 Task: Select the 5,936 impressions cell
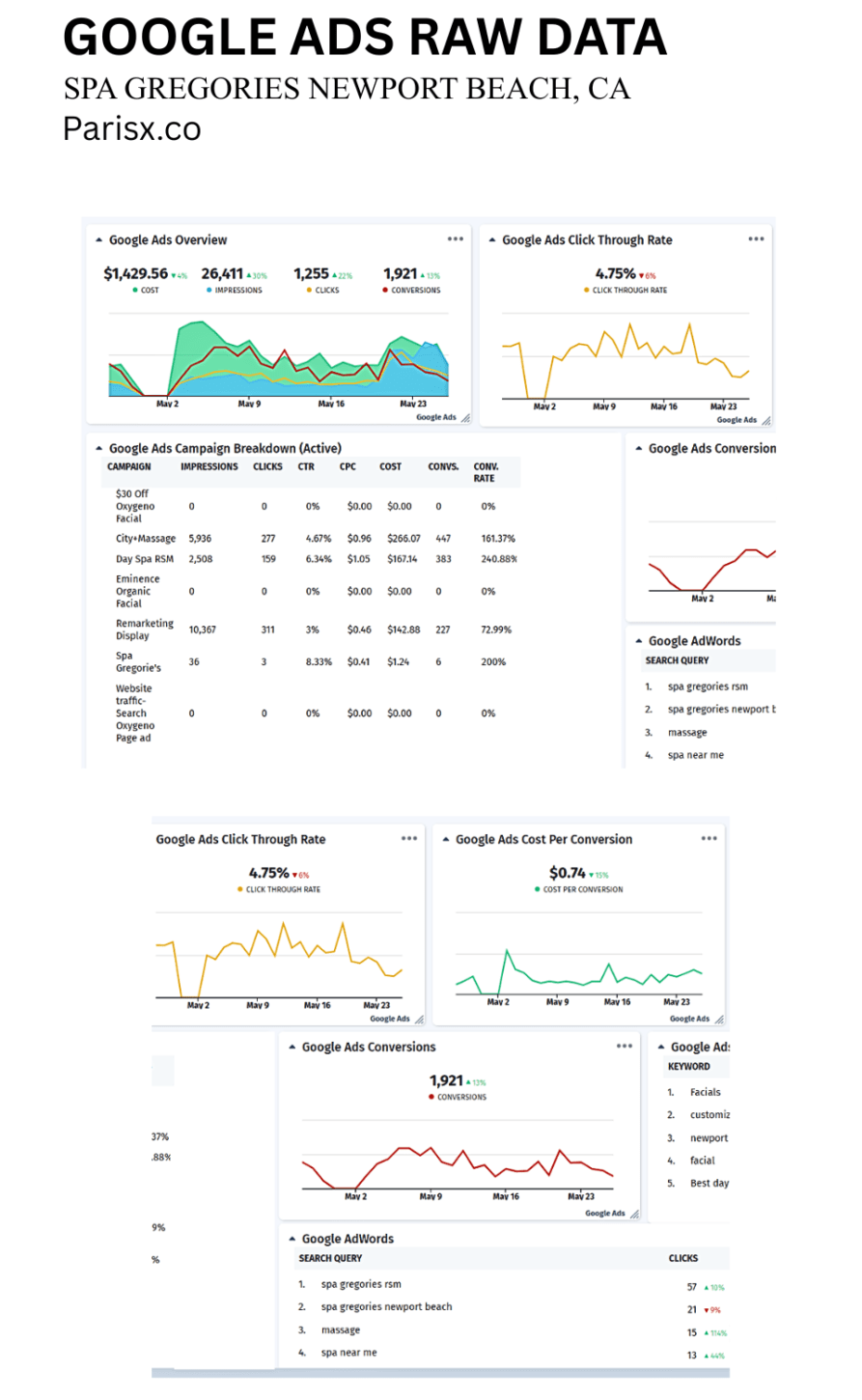click(200, 539)
